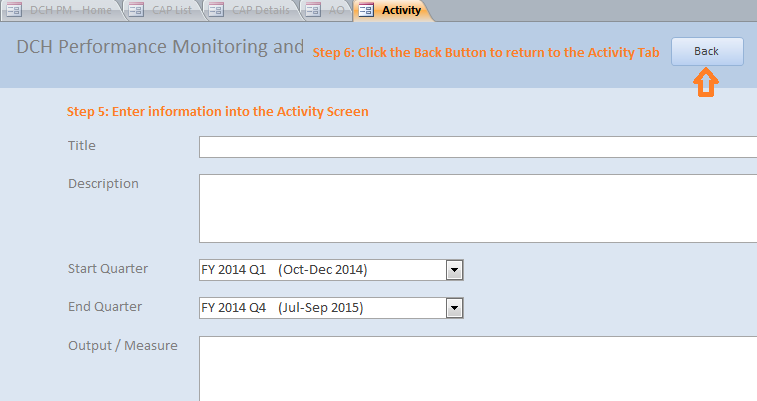The height and width of the screenshot is (401, 757).
Task: Open the Start Quarter dropdown arrow
Action: 454,270
